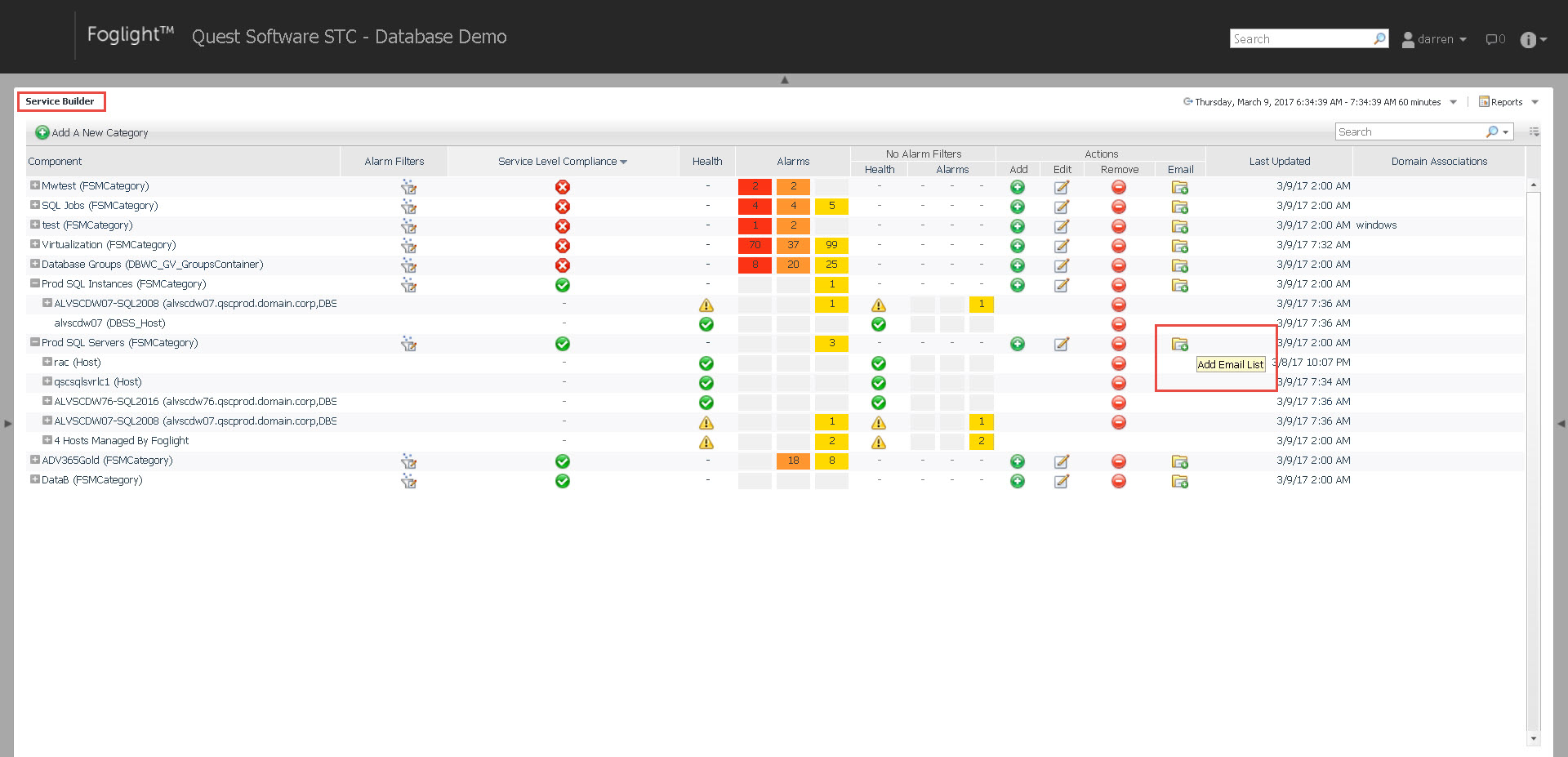Open the Reports menu

[1507, 102]
